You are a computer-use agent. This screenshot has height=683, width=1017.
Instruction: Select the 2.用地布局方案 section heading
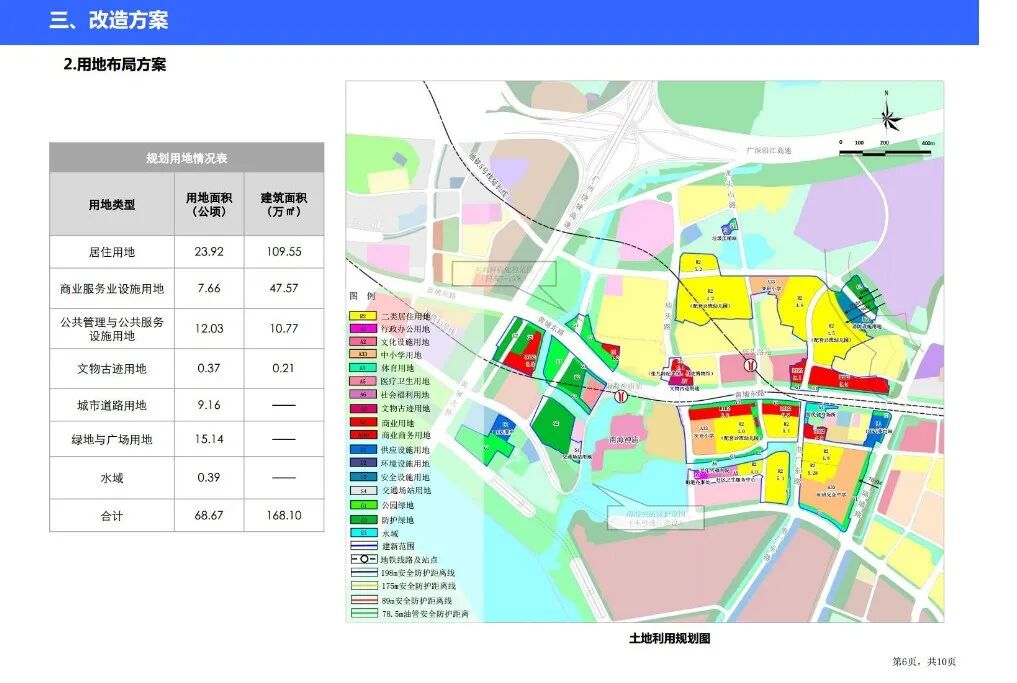click(117, 64)
